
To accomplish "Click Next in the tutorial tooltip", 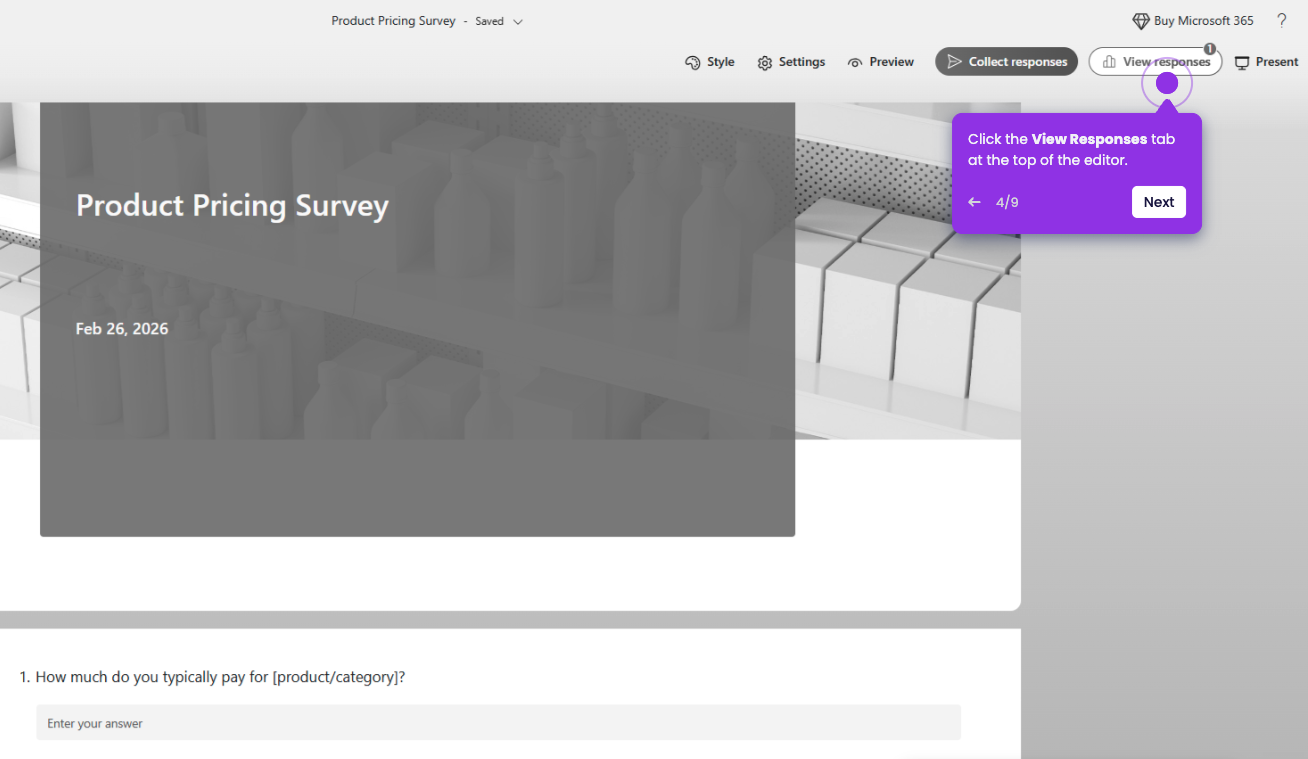I will (x=1159, y=202).
